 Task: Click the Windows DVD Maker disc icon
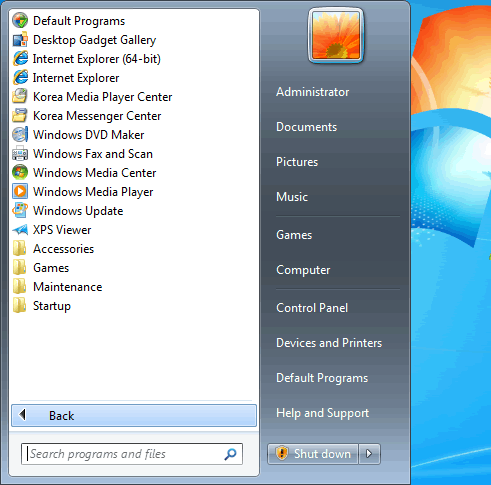tap(20, 135)
